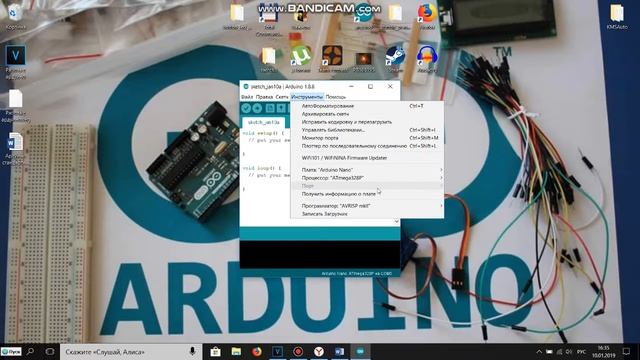Click the microphone icon in Alice search box
The height and width of the screenshot is (360, 640).
[192, 351]
